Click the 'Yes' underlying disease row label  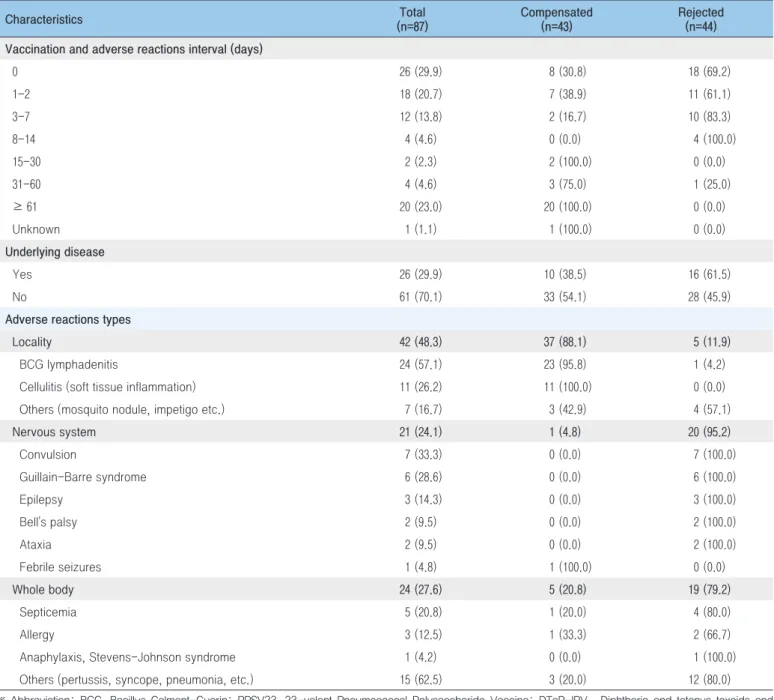[22, 274]
